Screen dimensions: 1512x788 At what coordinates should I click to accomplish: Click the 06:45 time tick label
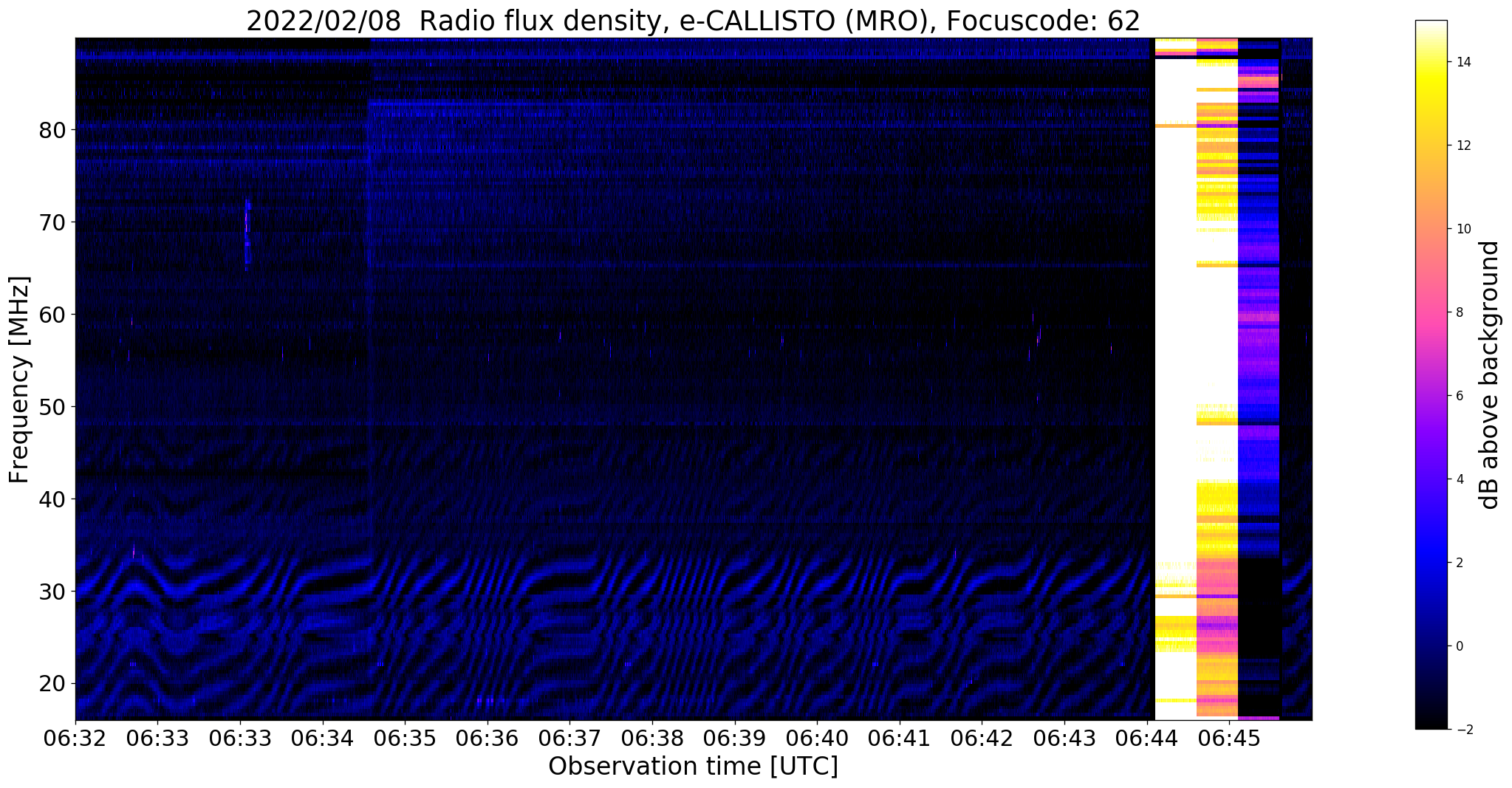click(x=1230, y=738)
